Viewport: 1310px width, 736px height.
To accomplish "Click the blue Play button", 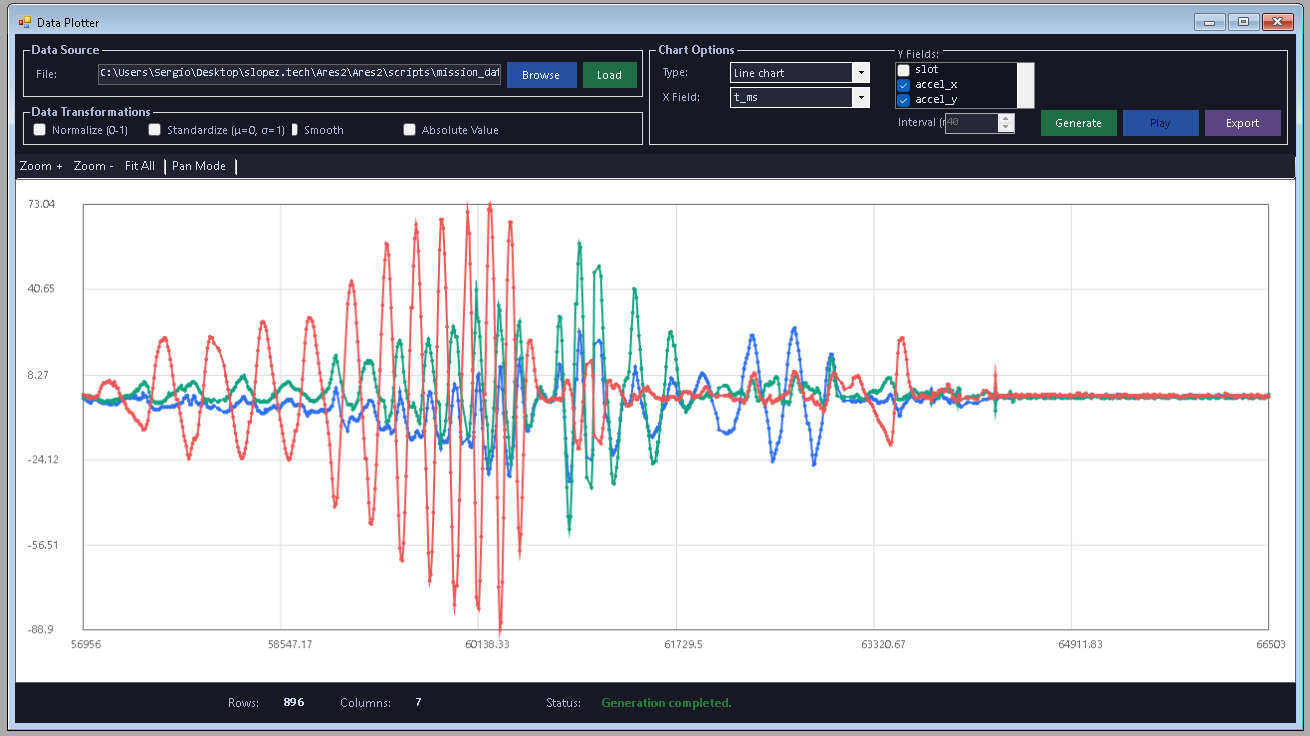I will tap(1161, 123).
